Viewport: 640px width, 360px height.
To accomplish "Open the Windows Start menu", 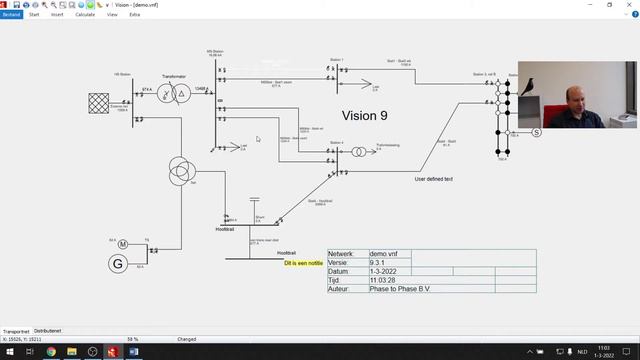I will coord(10,351).
